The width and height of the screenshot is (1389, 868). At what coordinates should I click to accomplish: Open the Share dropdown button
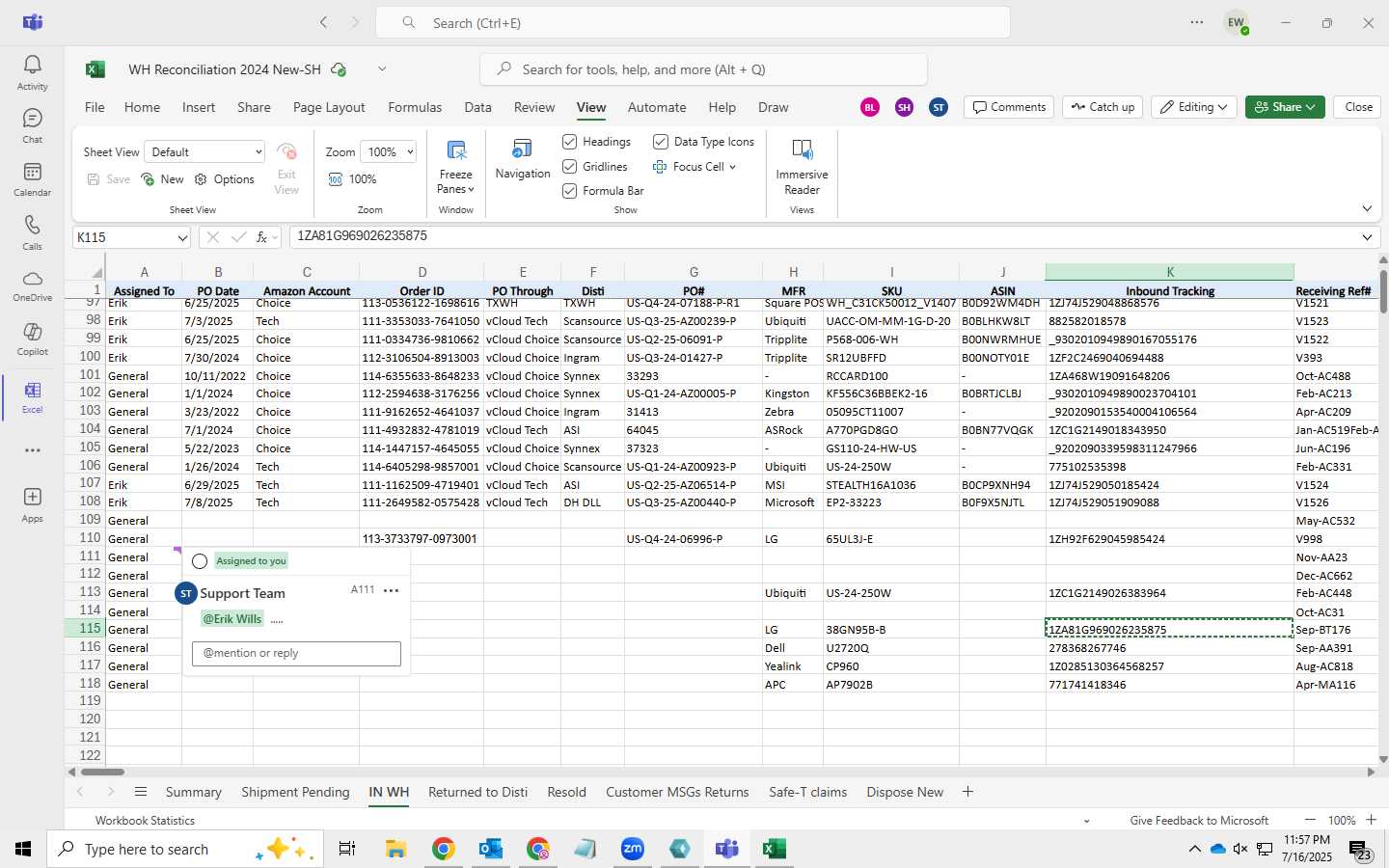tap(1285, 107)
